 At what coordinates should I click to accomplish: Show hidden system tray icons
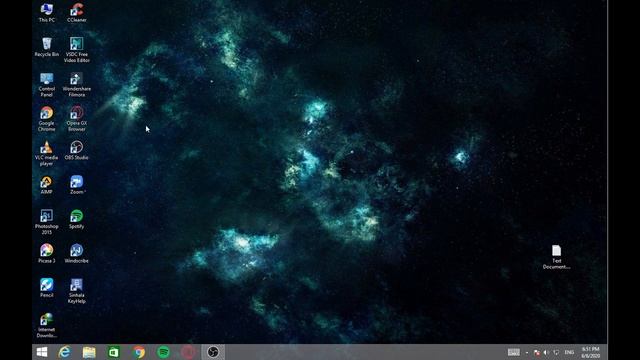coord(527,352)
